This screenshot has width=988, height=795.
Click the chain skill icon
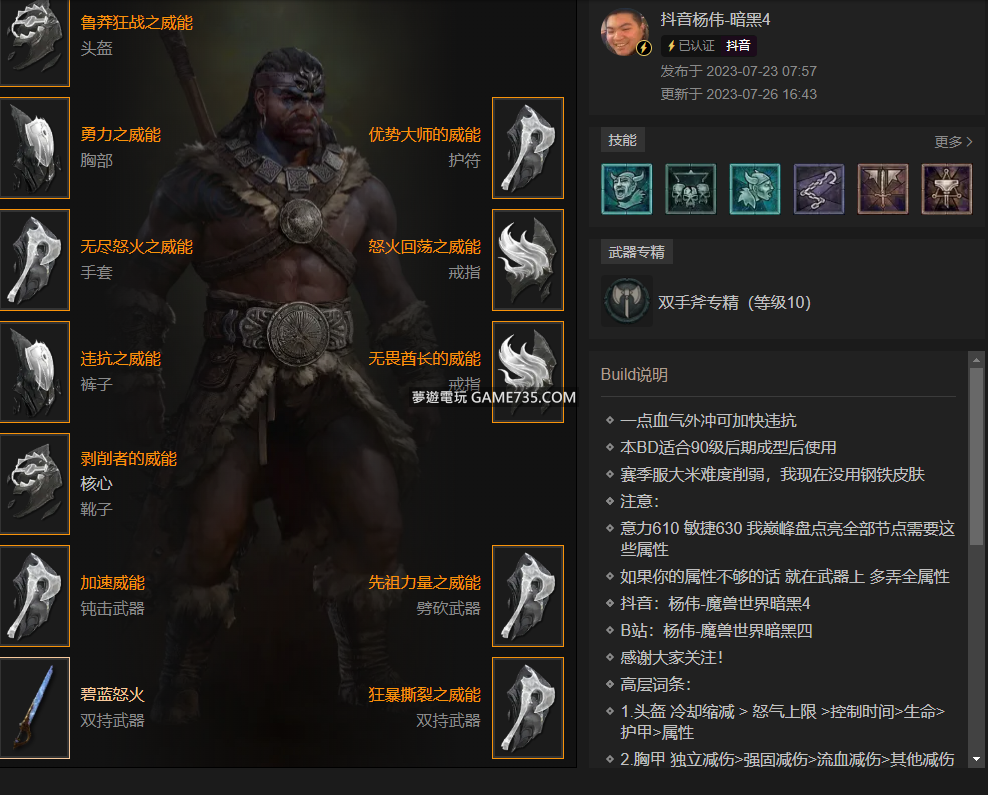819,189
